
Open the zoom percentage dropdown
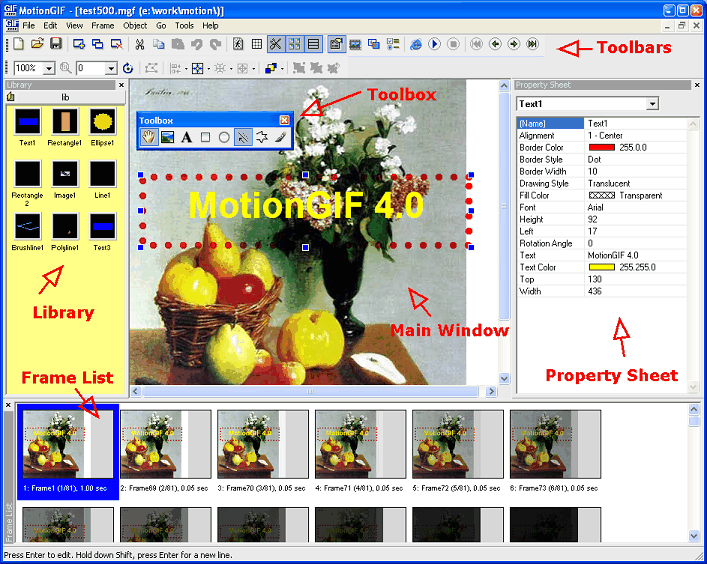point(47,68)
